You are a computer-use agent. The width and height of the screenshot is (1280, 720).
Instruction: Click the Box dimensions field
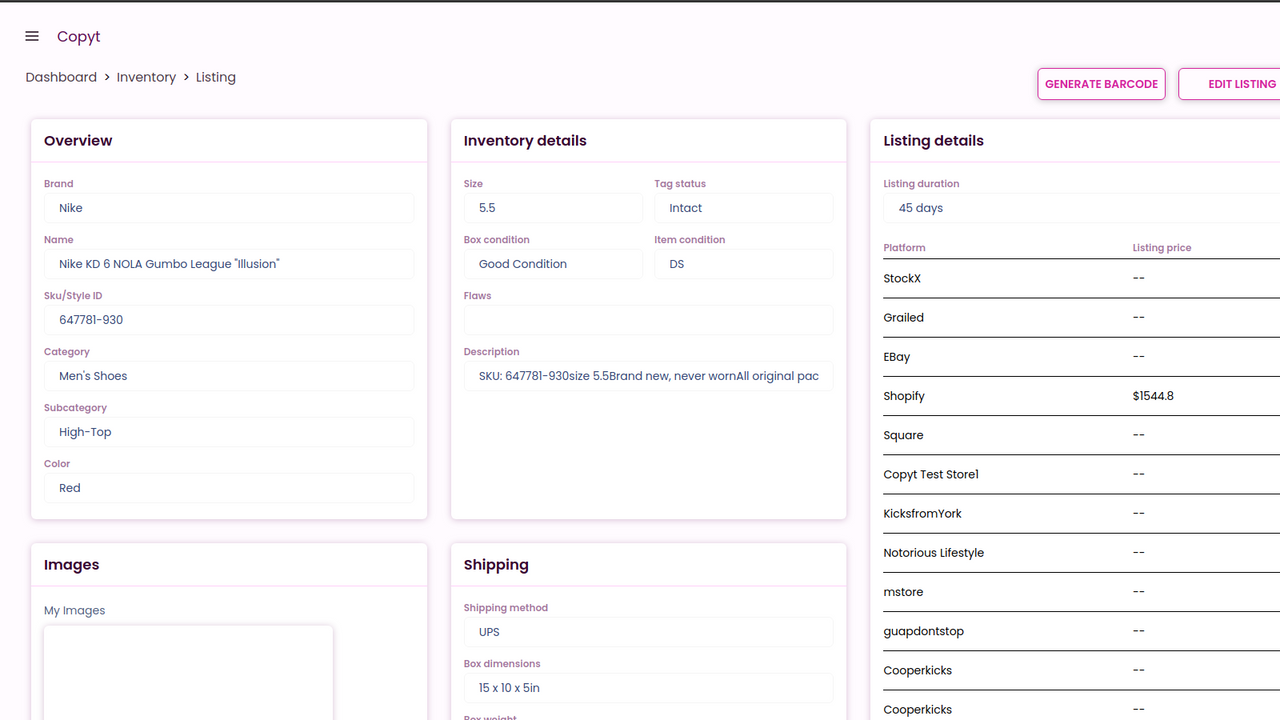[x=648, y=688]
